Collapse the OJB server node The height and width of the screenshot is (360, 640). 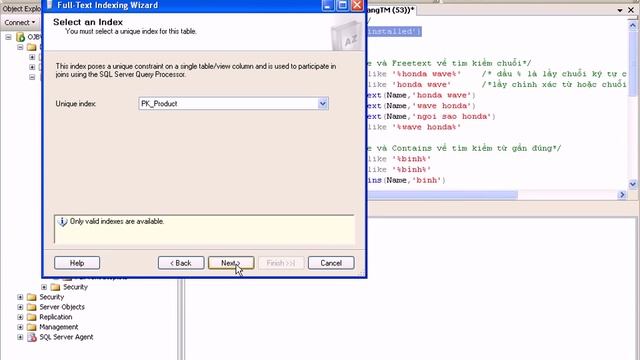(8, 37)
